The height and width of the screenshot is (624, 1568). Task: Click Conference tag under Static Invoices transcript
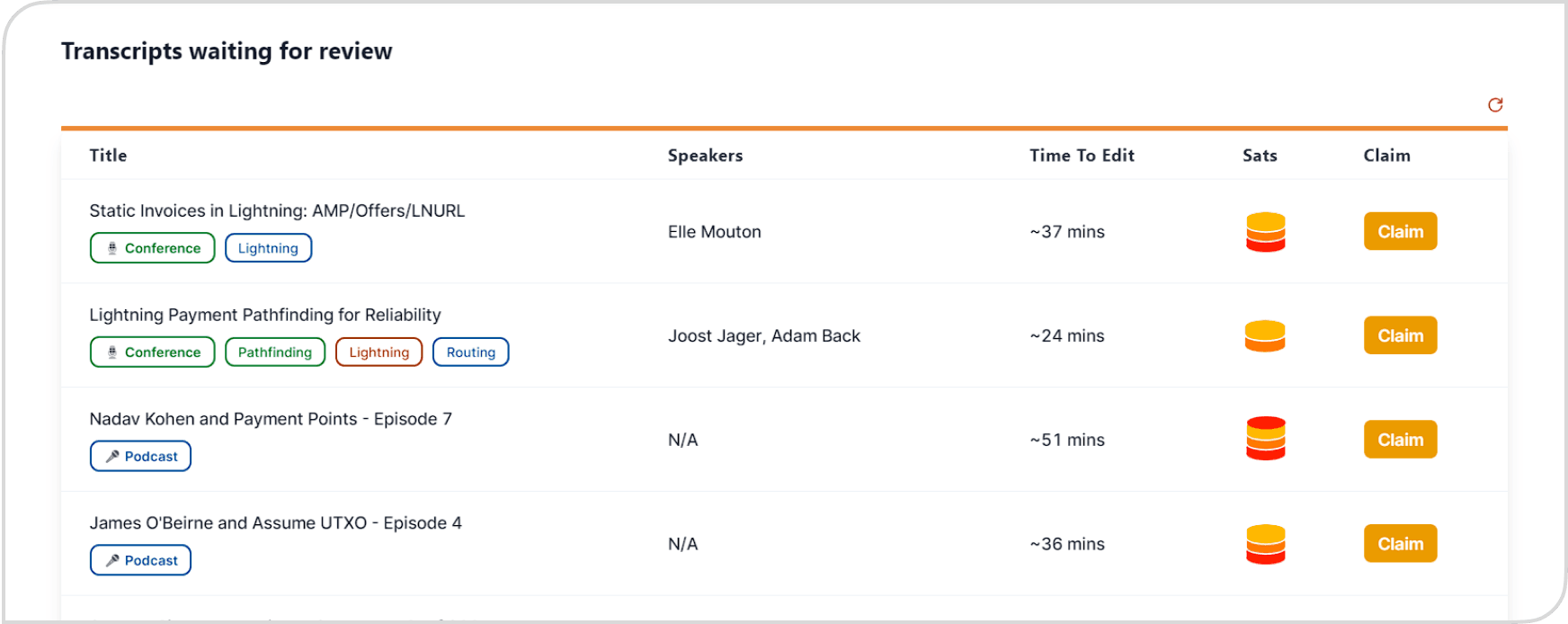152,248
